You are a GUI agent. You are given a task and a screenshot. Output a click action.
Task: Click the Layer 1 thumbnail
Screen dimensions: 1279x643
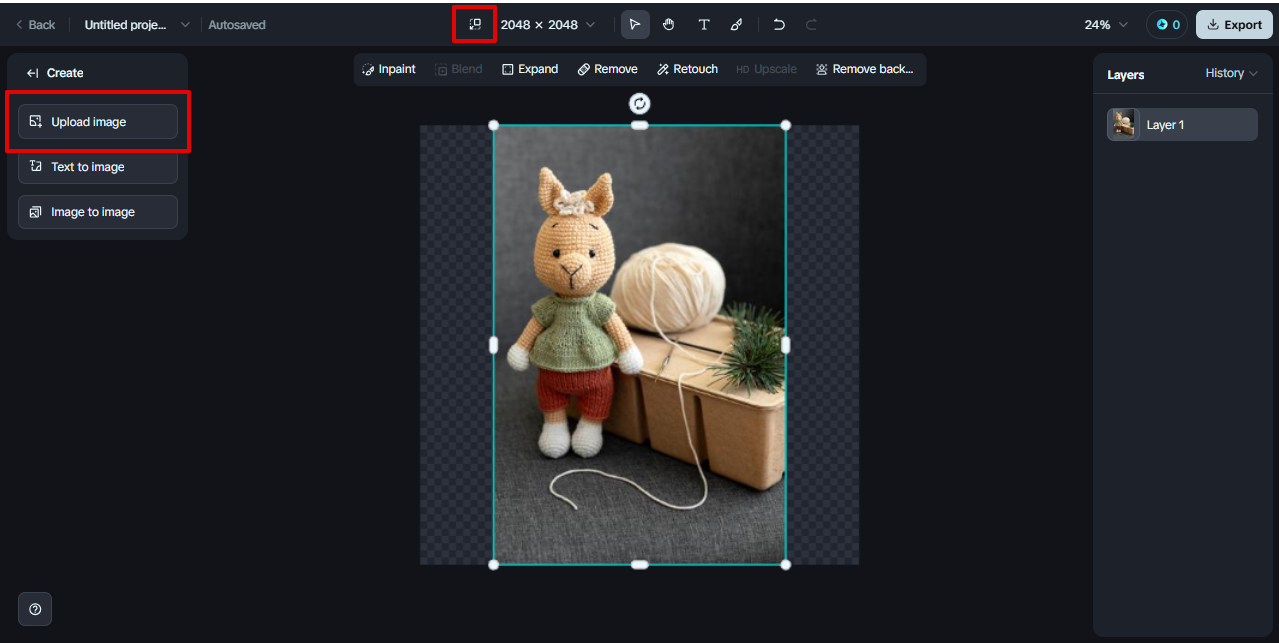1124,125
